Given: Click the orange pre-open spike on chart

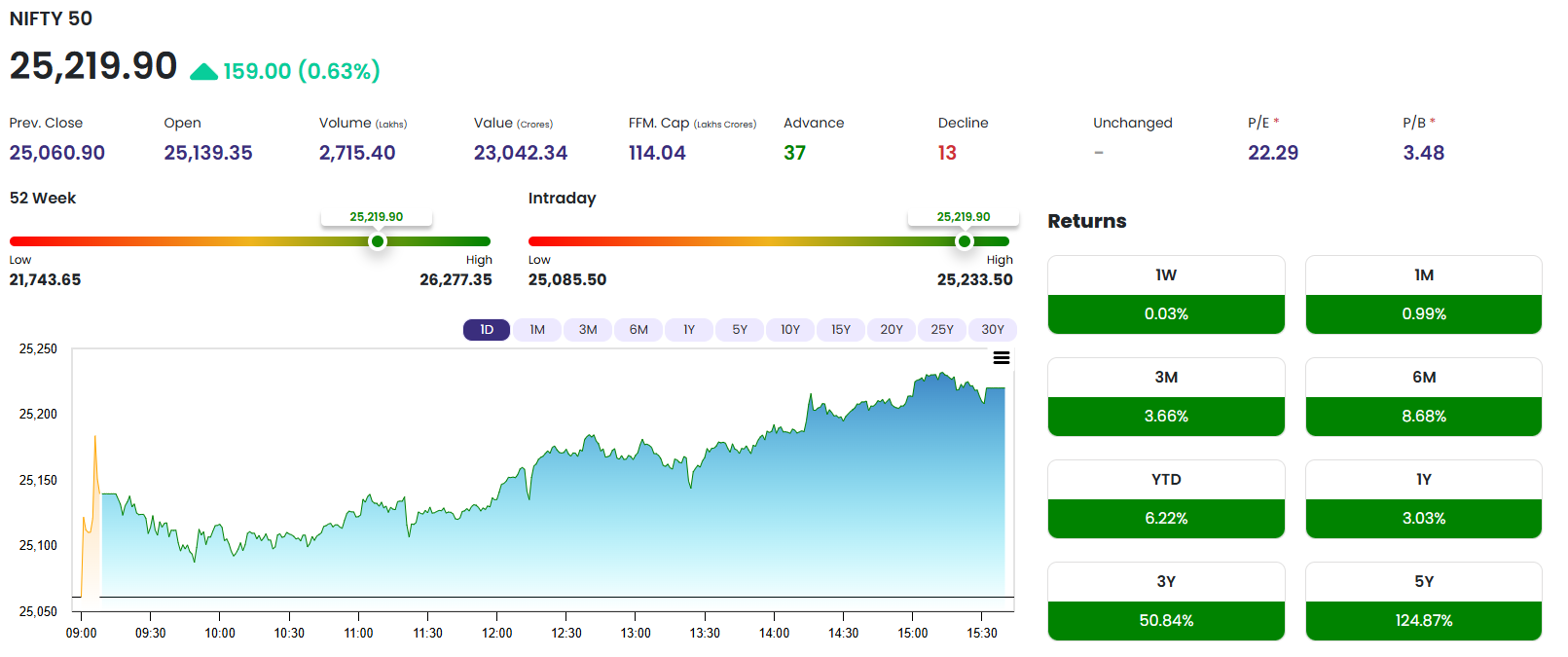Looking at the screenshot, I should coord(92,516).
